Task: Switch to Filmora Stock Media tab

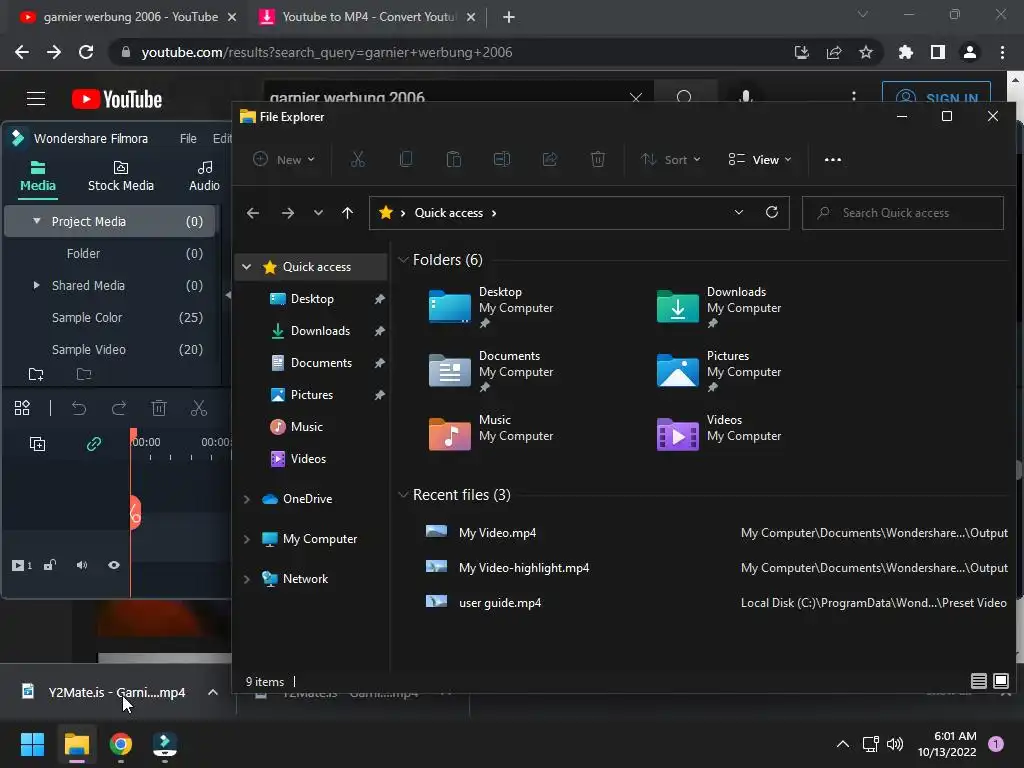Action: pyautogui.click(x=121, y=176)
